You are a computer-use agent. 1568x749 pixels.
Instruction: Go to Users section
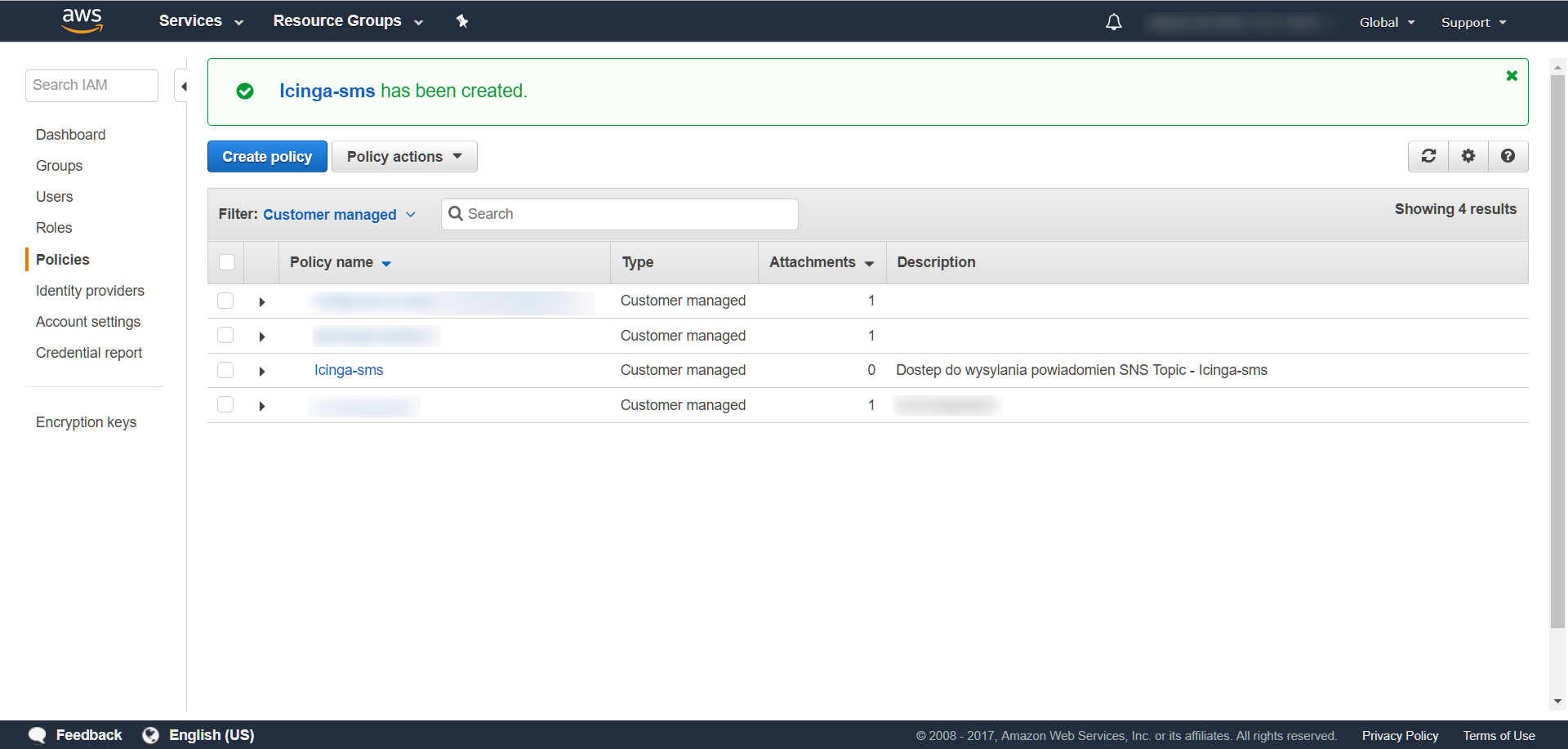click(54, 197)
